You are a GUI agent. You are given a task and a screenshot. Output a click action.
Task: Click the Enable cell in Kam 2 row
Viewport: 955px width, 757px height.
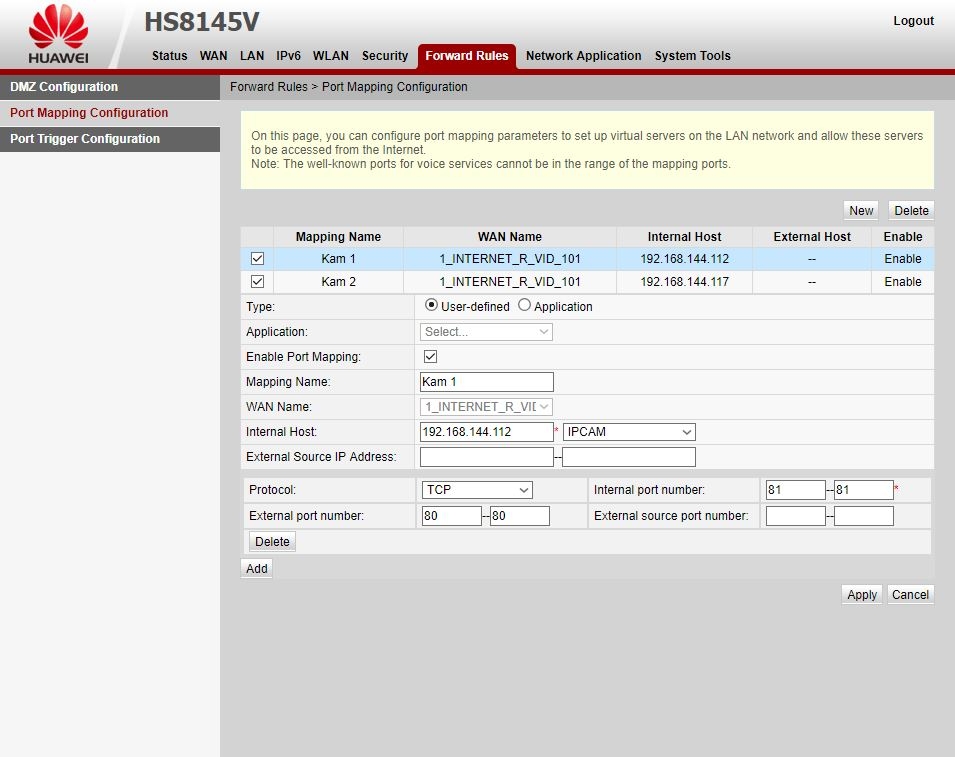point(903,281)
